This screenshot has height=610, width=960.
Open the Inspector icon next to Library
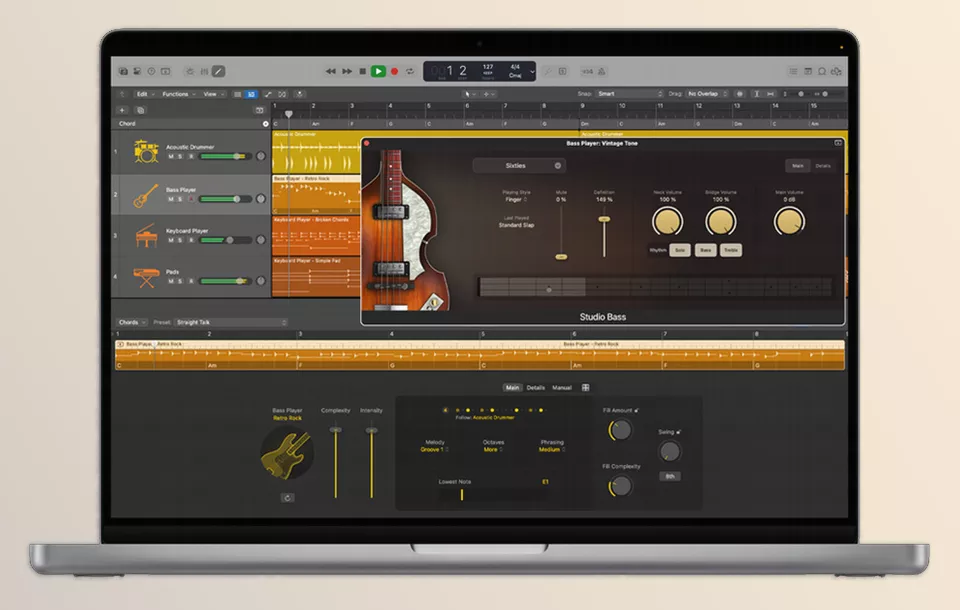pos(137,72)
